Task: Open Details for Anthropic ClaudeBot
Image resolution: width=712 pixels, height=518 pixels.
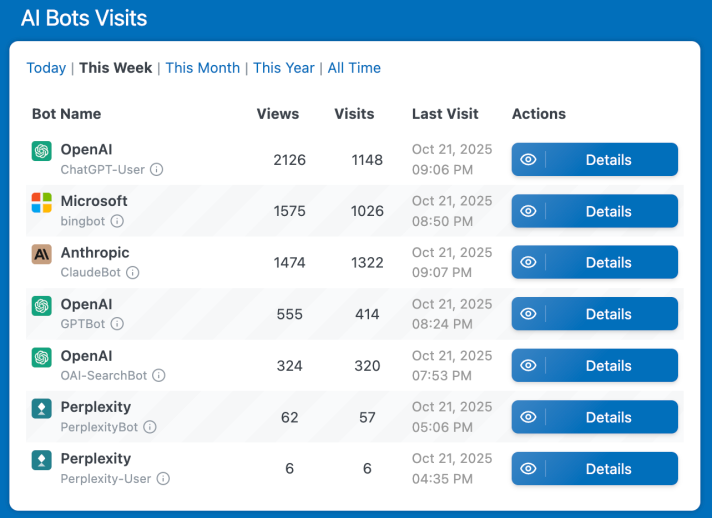Action: point(594,263)
